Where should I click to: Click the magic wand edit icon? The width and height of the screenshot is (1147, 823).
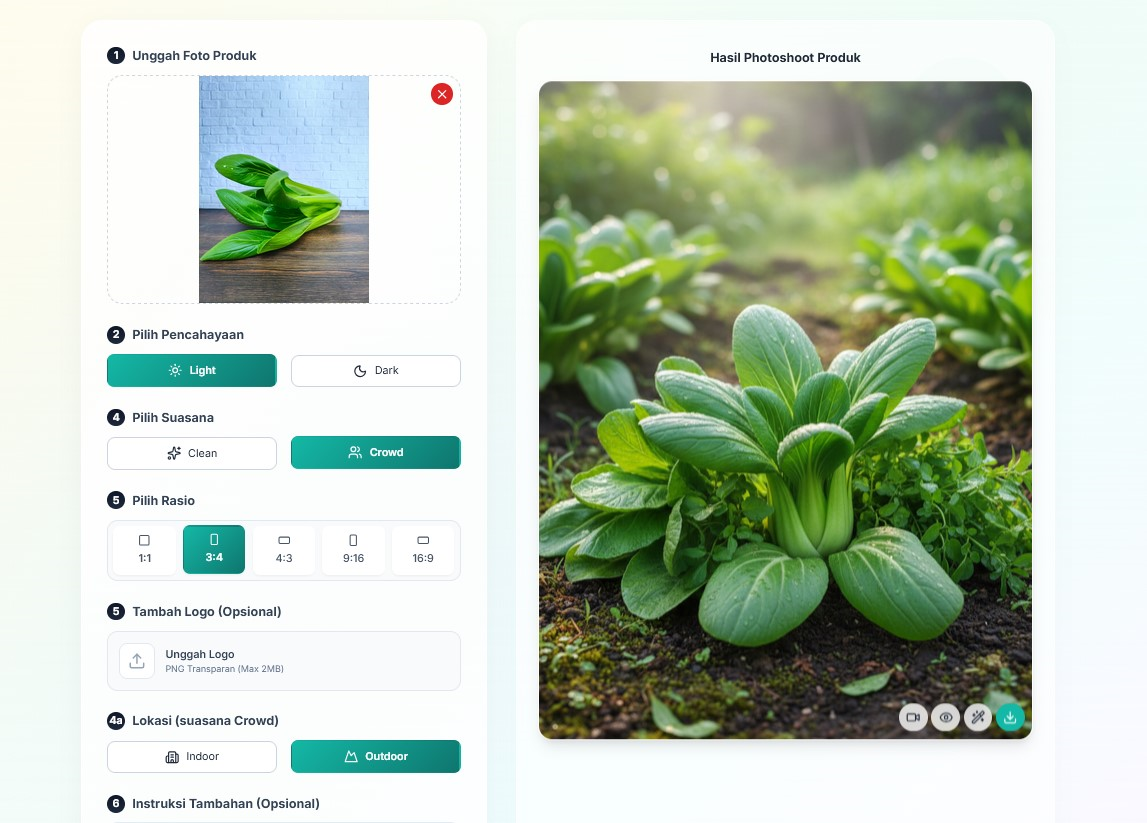(x=978, y=717)
